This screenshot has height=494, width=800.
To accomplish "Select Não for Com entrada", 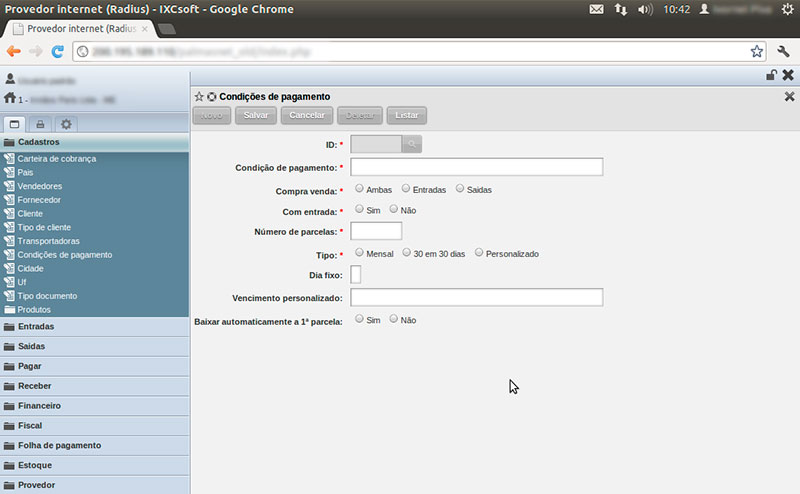I will click(393, 209).
